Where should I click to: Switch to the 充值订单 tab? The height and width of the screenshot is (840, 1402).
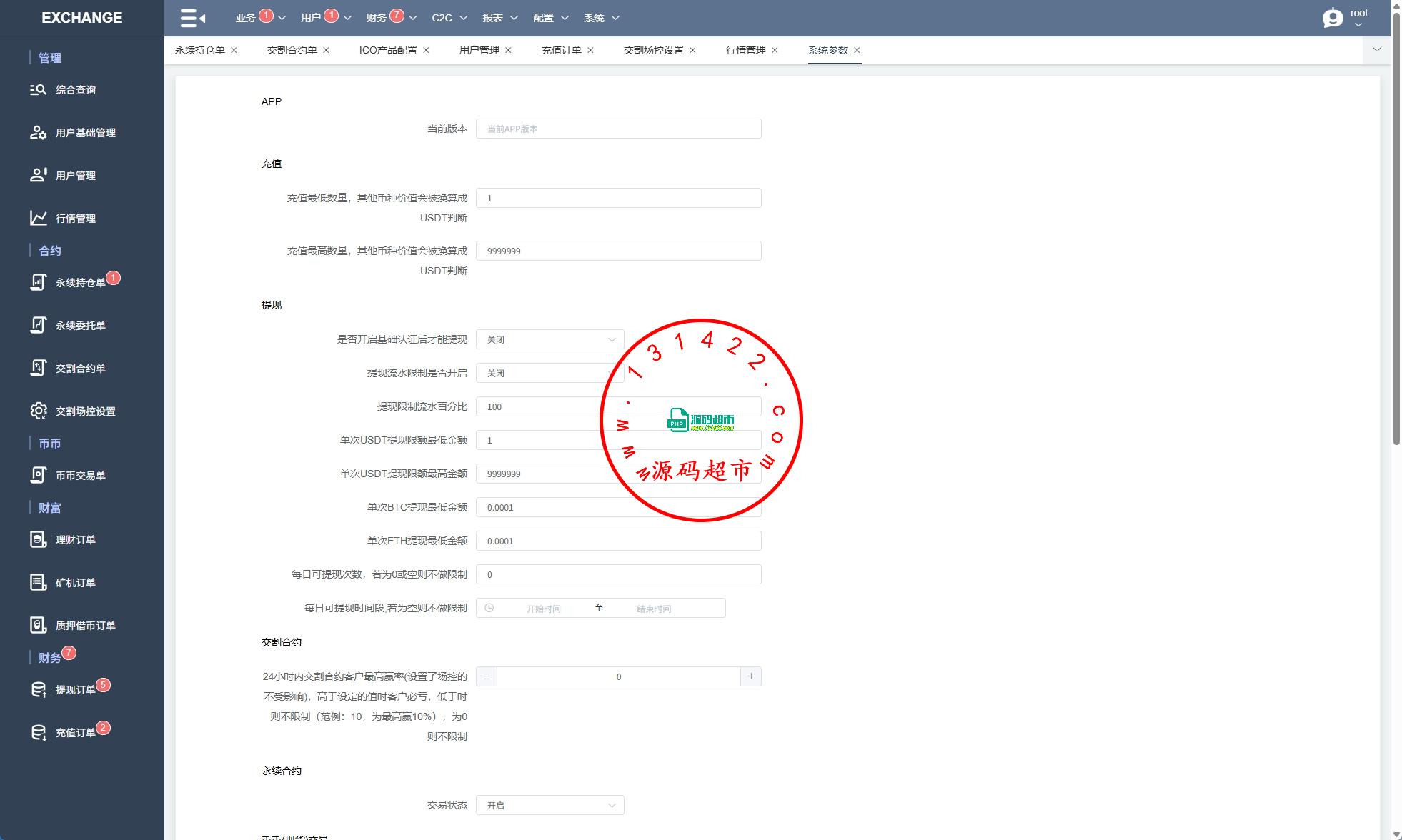point(561,50)
